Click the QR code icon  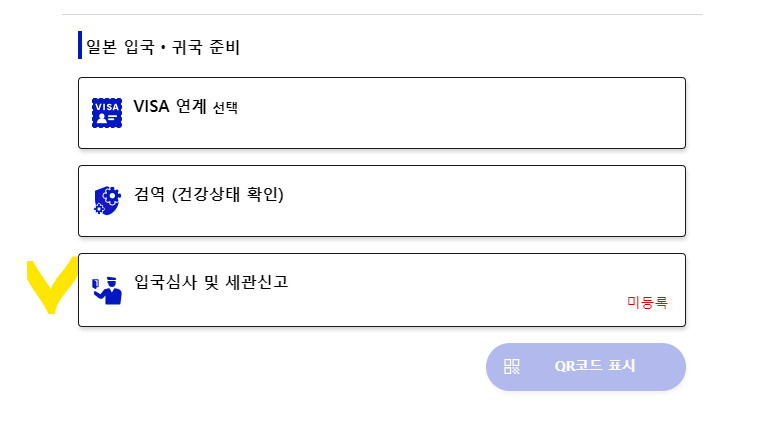tap(512, 366)
